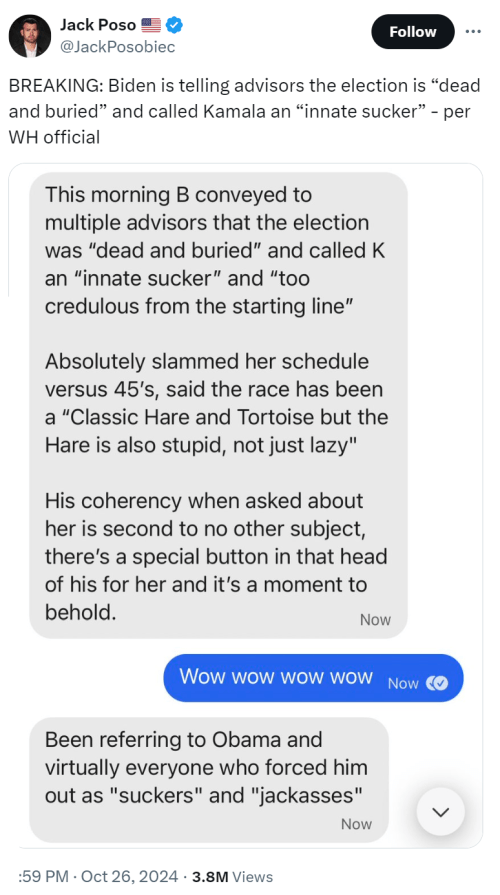Open the embedded text message screenshot image
500x895 pixels.
point(245,506)
